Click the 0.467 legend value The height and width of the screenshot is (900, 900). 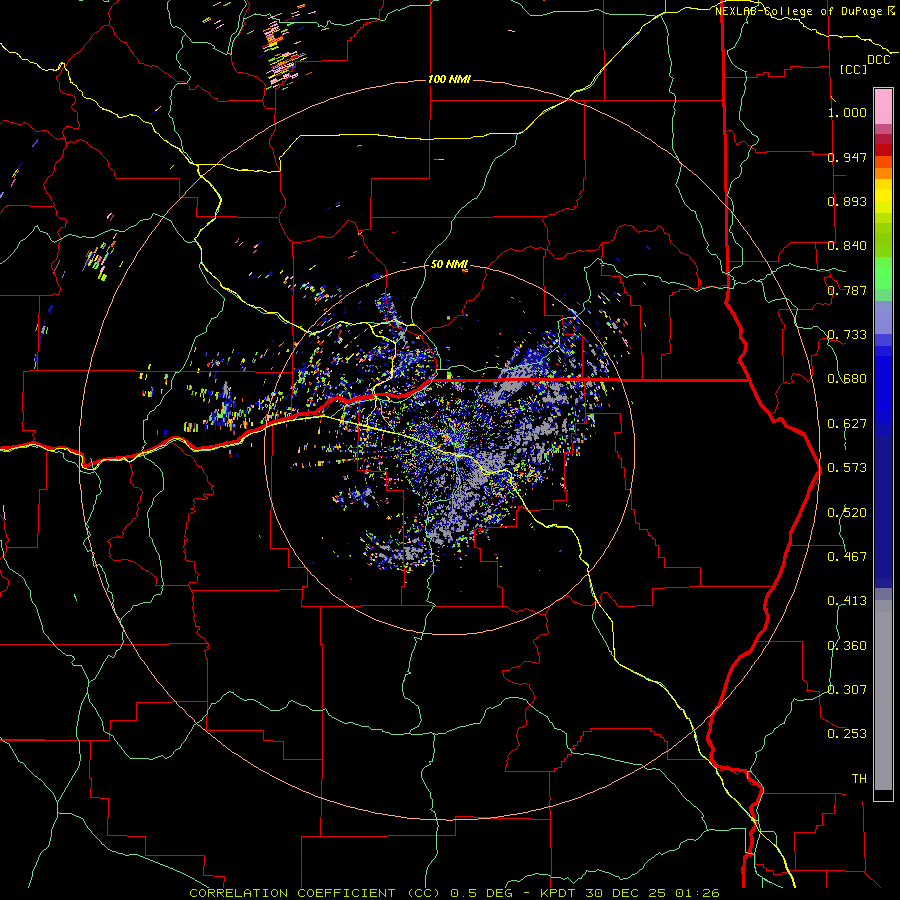click(x=847, y=557)
